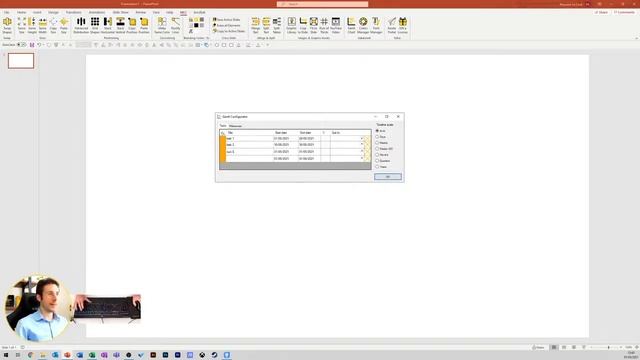Select the Years timeline scale option

click(x=377, y=167)
